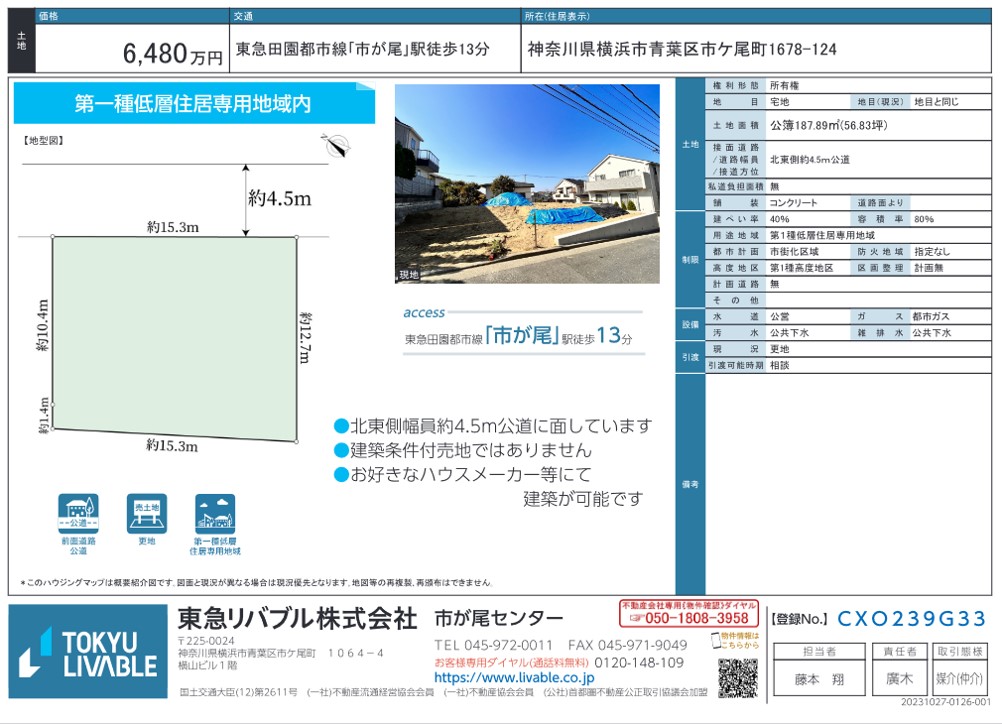Click the 土地 section tab on the table
The image size is (1002, 724).
pyautogui.click(x=690, y=144)
